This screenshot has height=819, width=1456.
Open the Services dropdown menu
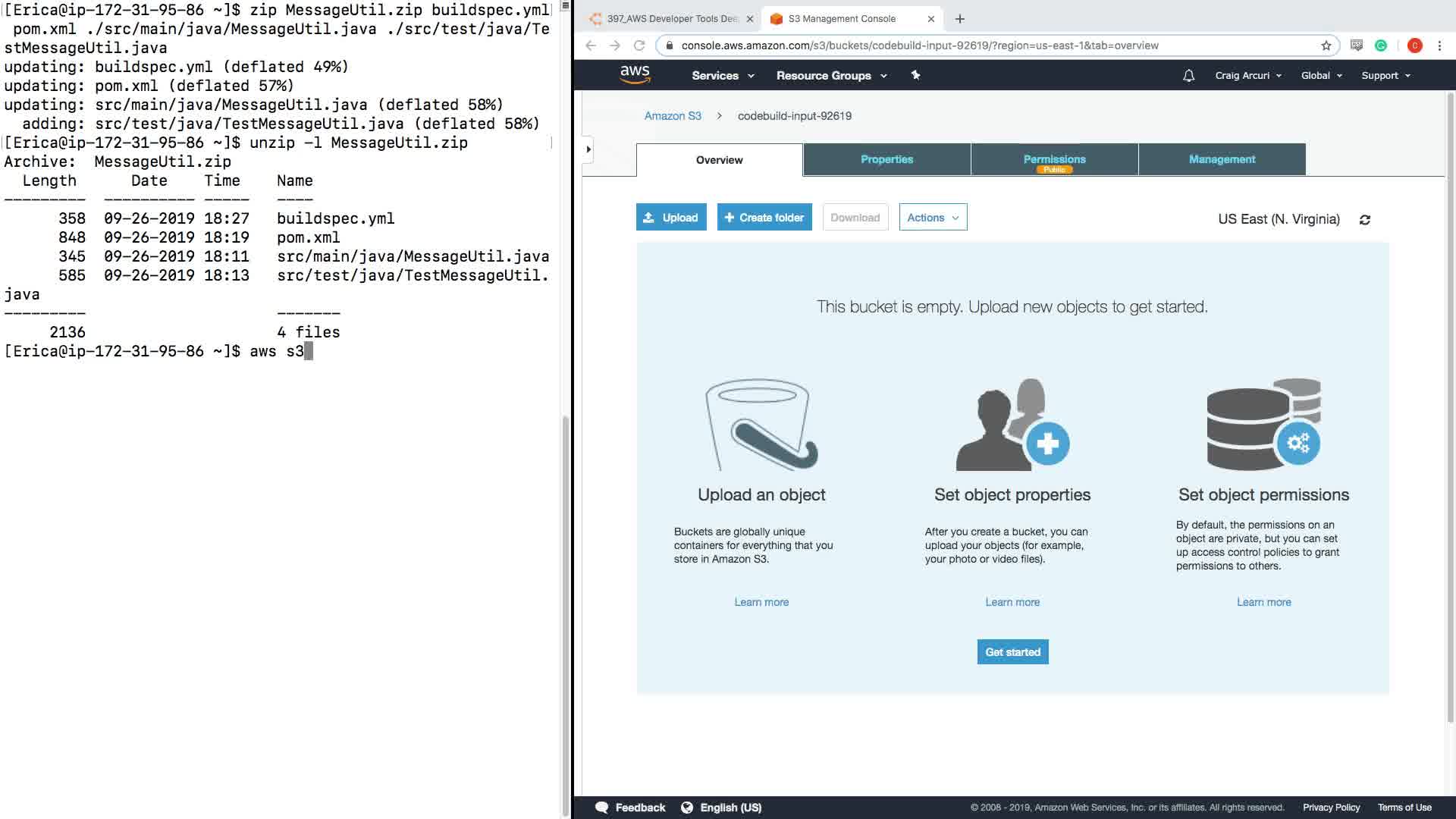723,75
